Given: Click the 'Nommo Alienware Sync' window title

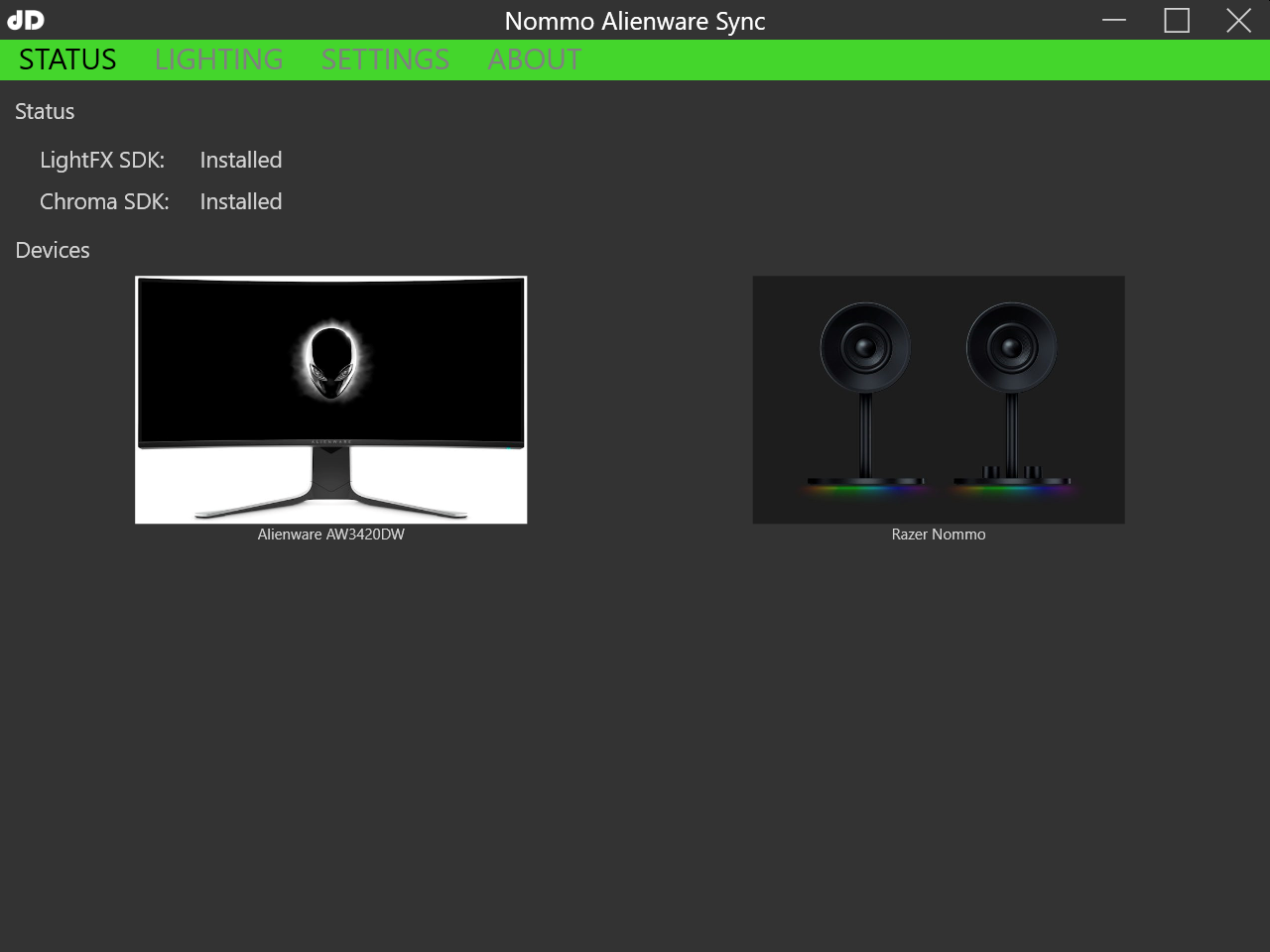Looking at the screenshot, I should pos(635,21).
